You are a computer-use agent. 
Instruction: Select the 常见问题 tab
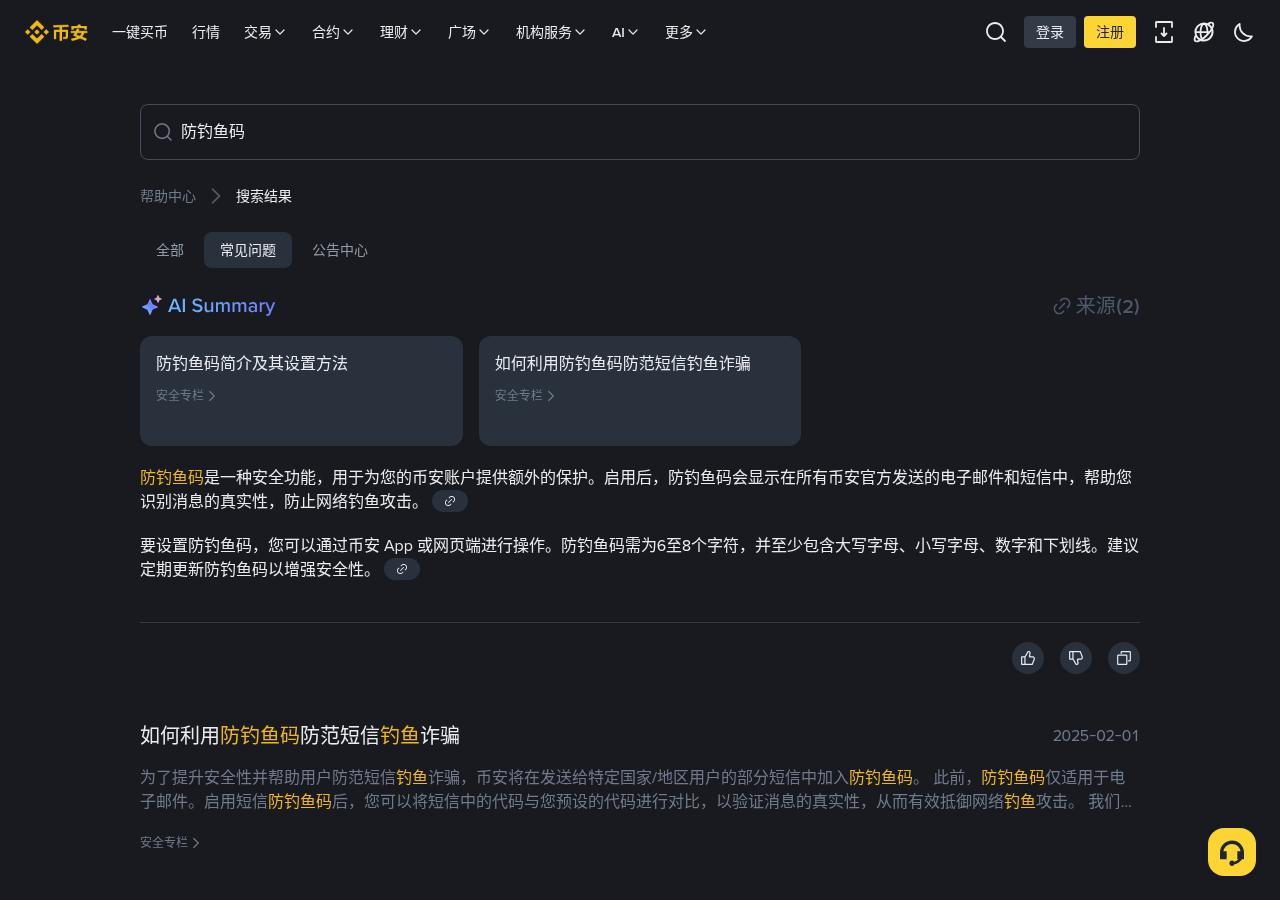[248, 250]
